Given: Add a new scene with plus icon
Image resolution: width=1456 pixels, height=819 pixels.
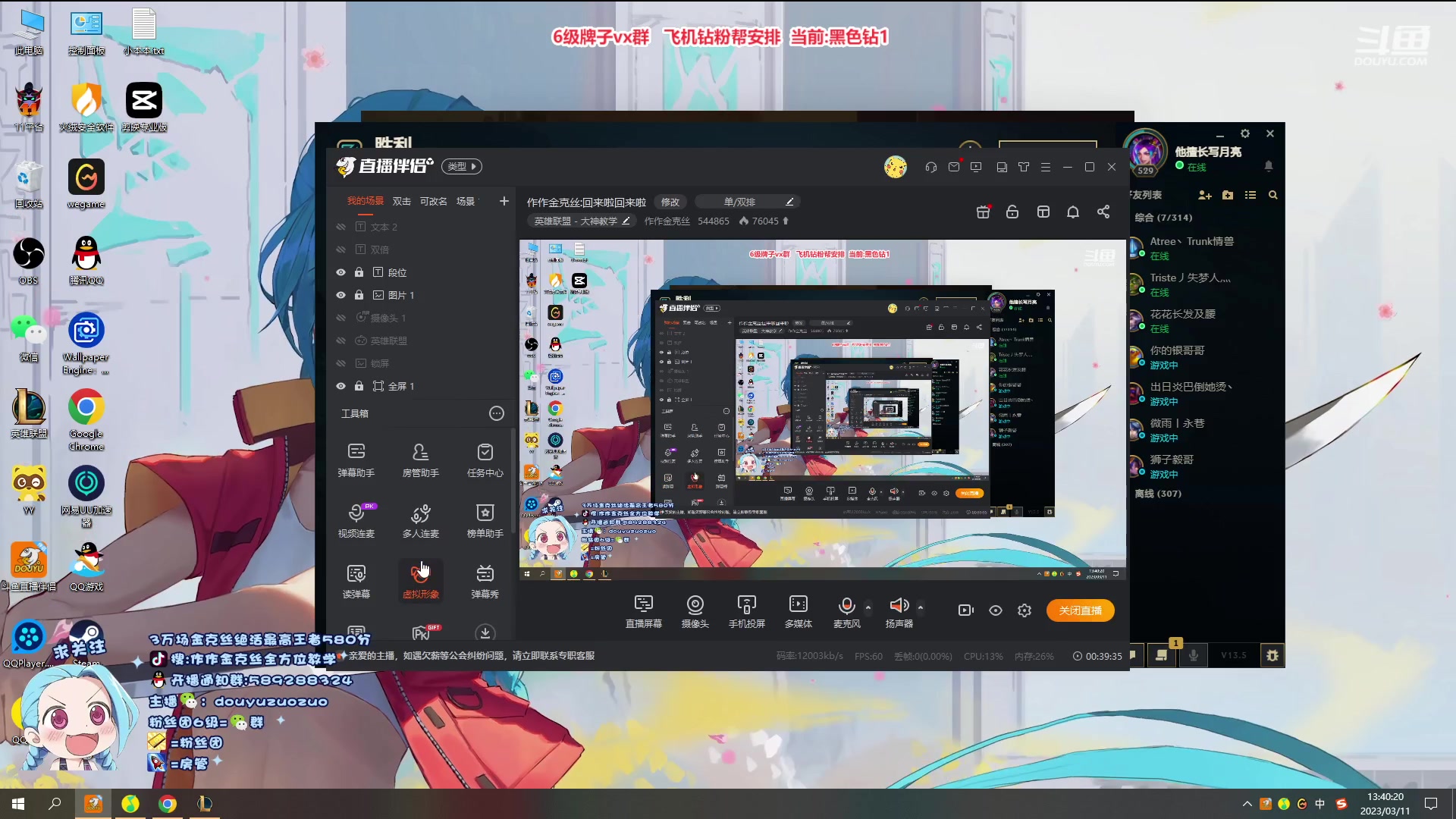Looking at the screenshot, I should point(504,201).
